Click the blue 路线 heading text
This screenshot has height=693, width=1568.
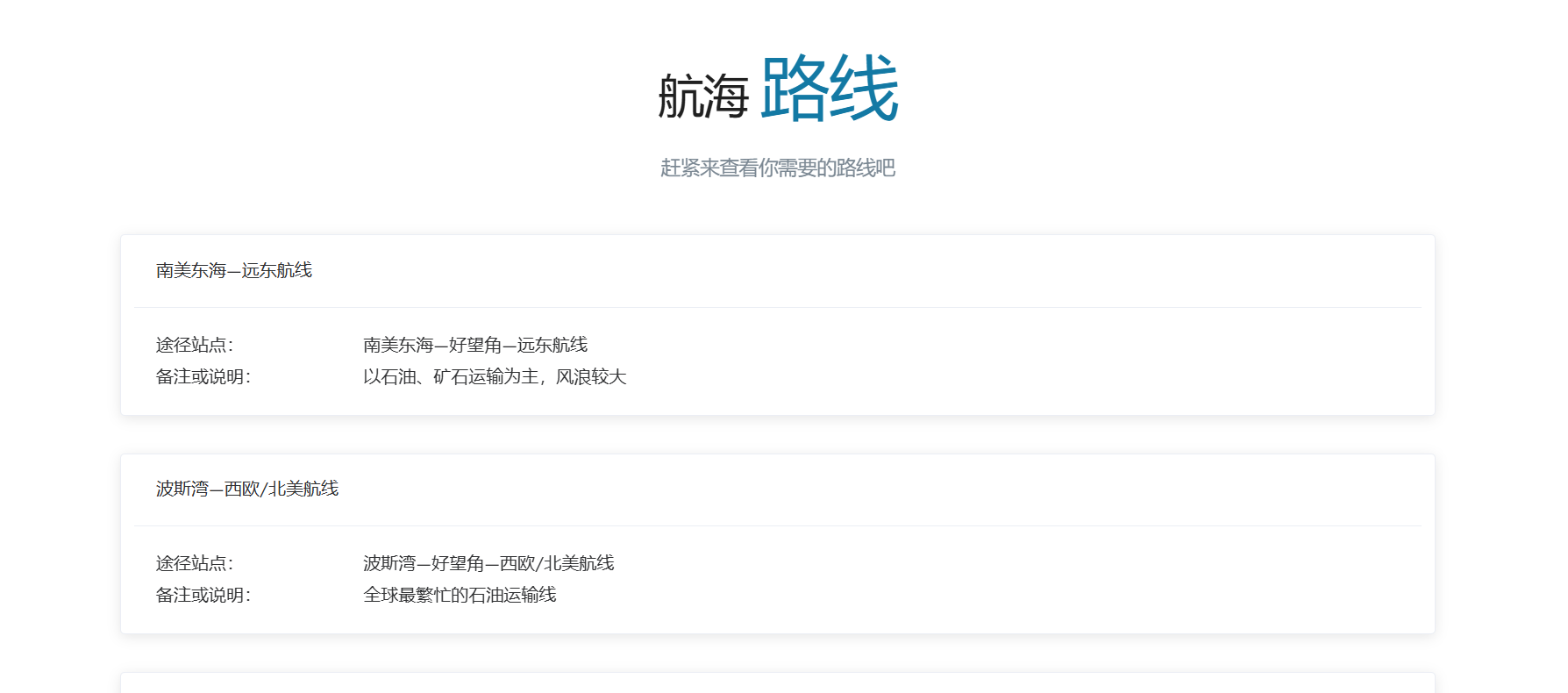point(830,88)
